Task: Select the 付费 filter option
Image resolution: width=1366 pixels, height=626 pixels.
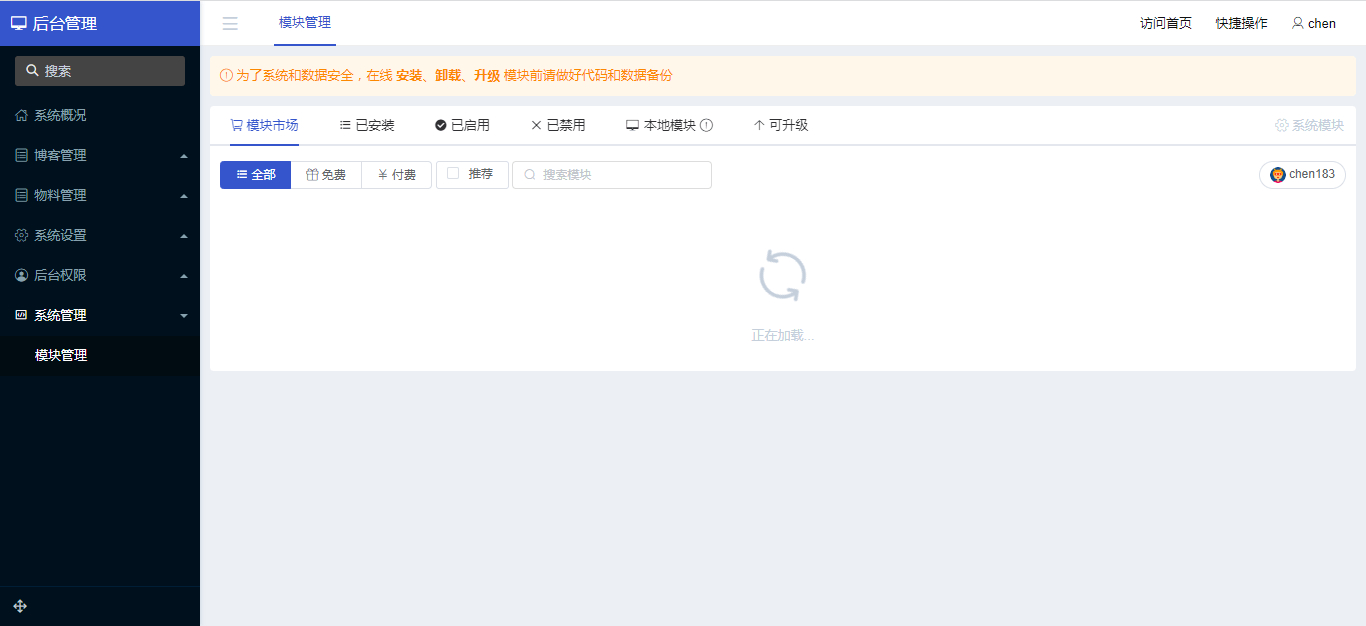Action: tap(397, 175)
